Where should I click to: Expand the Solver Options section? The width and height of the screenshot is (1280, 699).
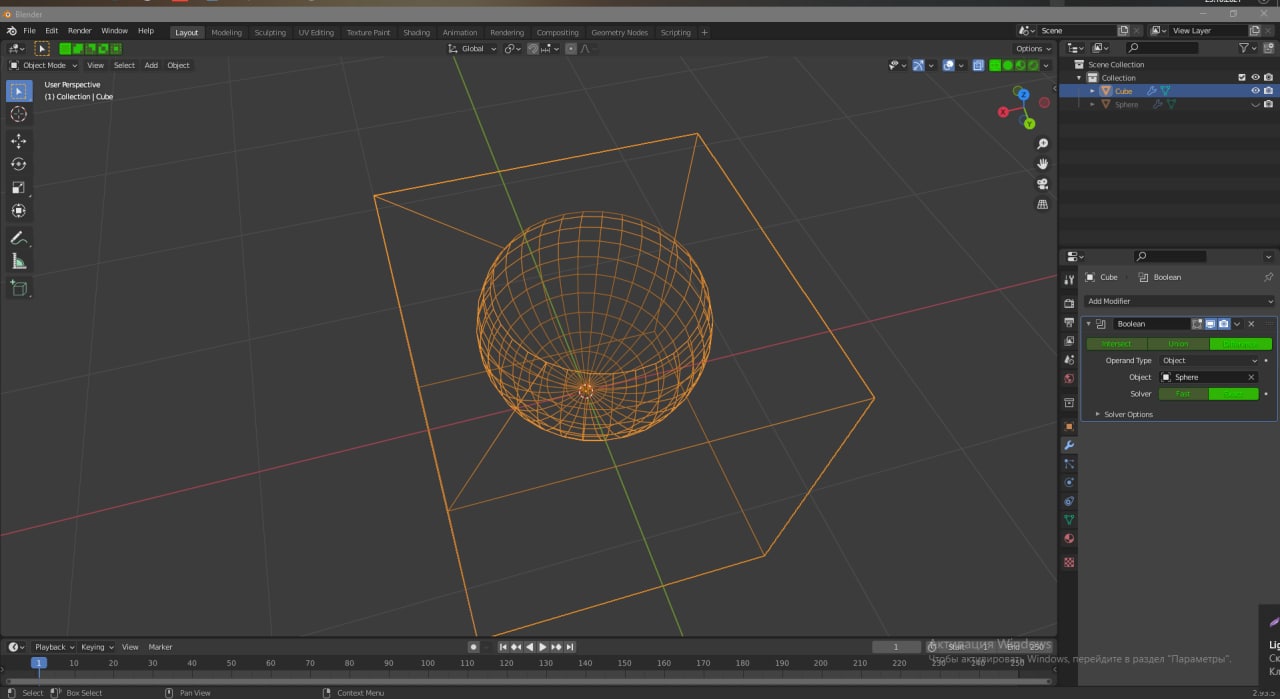(x=1127, y=414)
